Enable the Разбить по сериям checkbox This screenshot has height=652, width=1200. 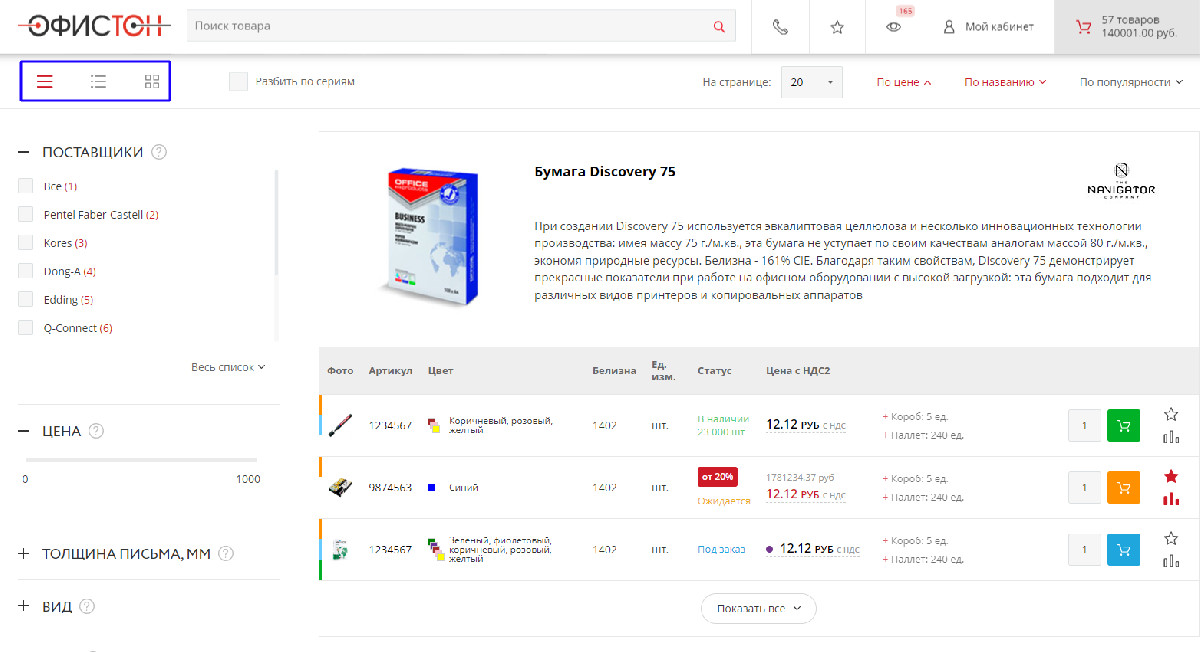[x=238, y=82]
